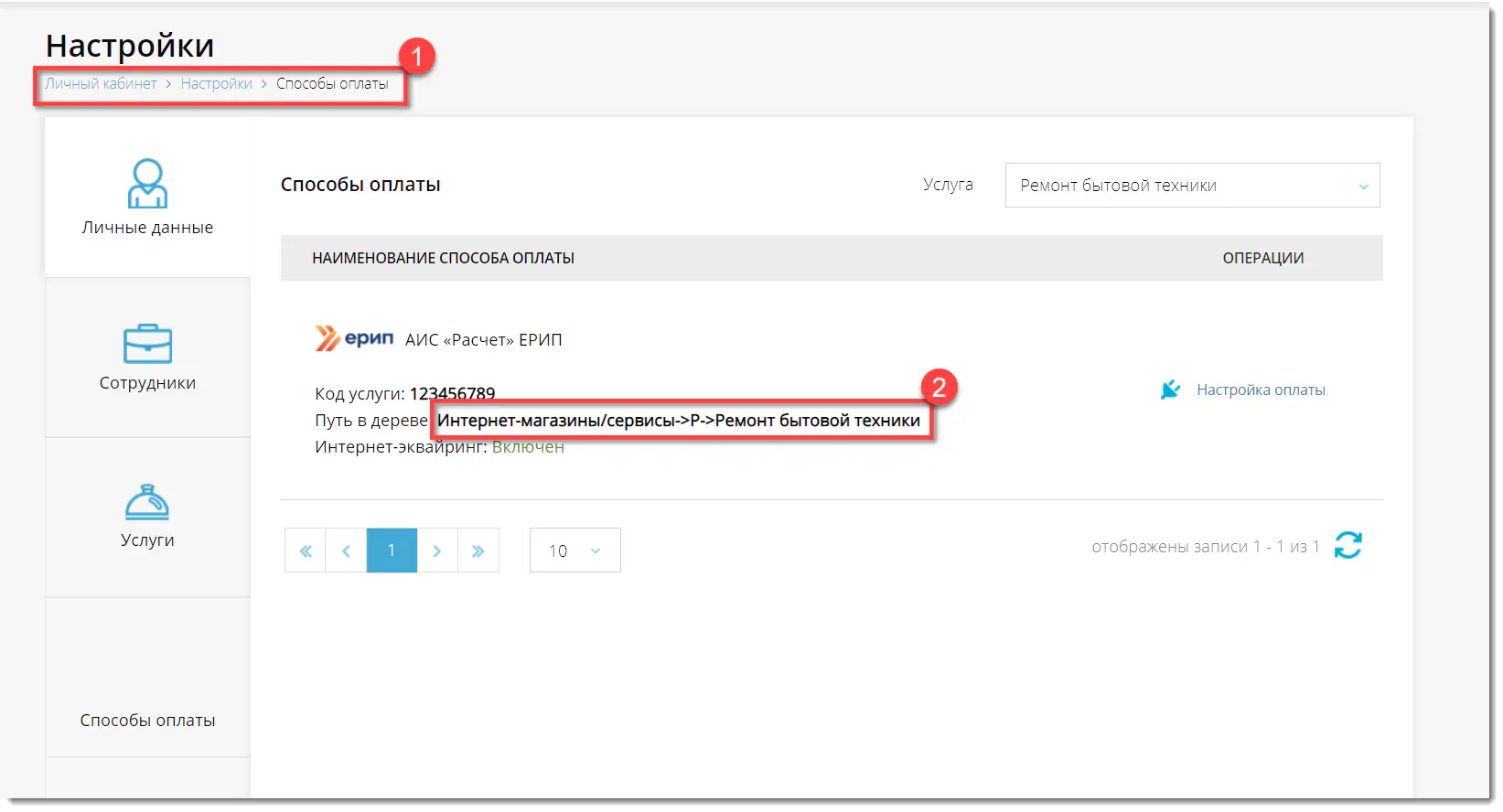Click the Сотрудники briefcase icon
This screenshot has width=1503, height=812.
point(147,344)
